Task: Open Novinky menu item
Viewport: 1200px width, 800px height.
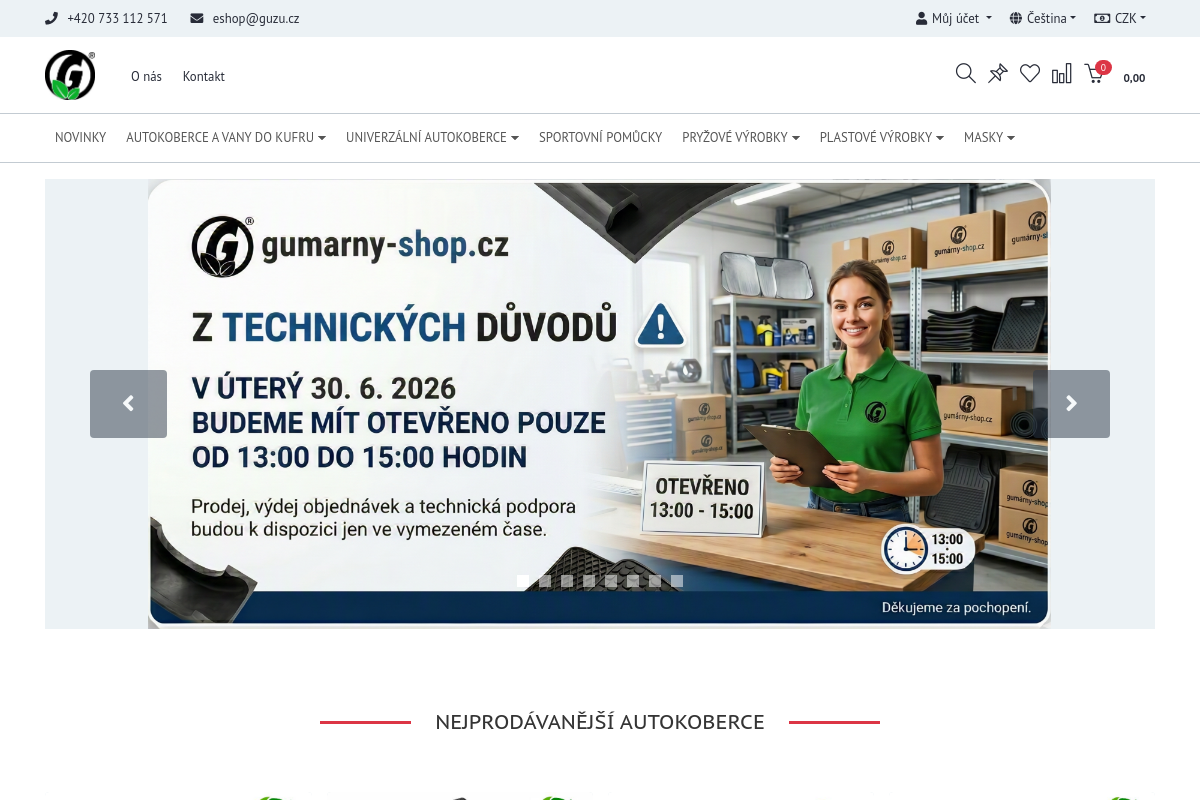Action: coord(80,137)
